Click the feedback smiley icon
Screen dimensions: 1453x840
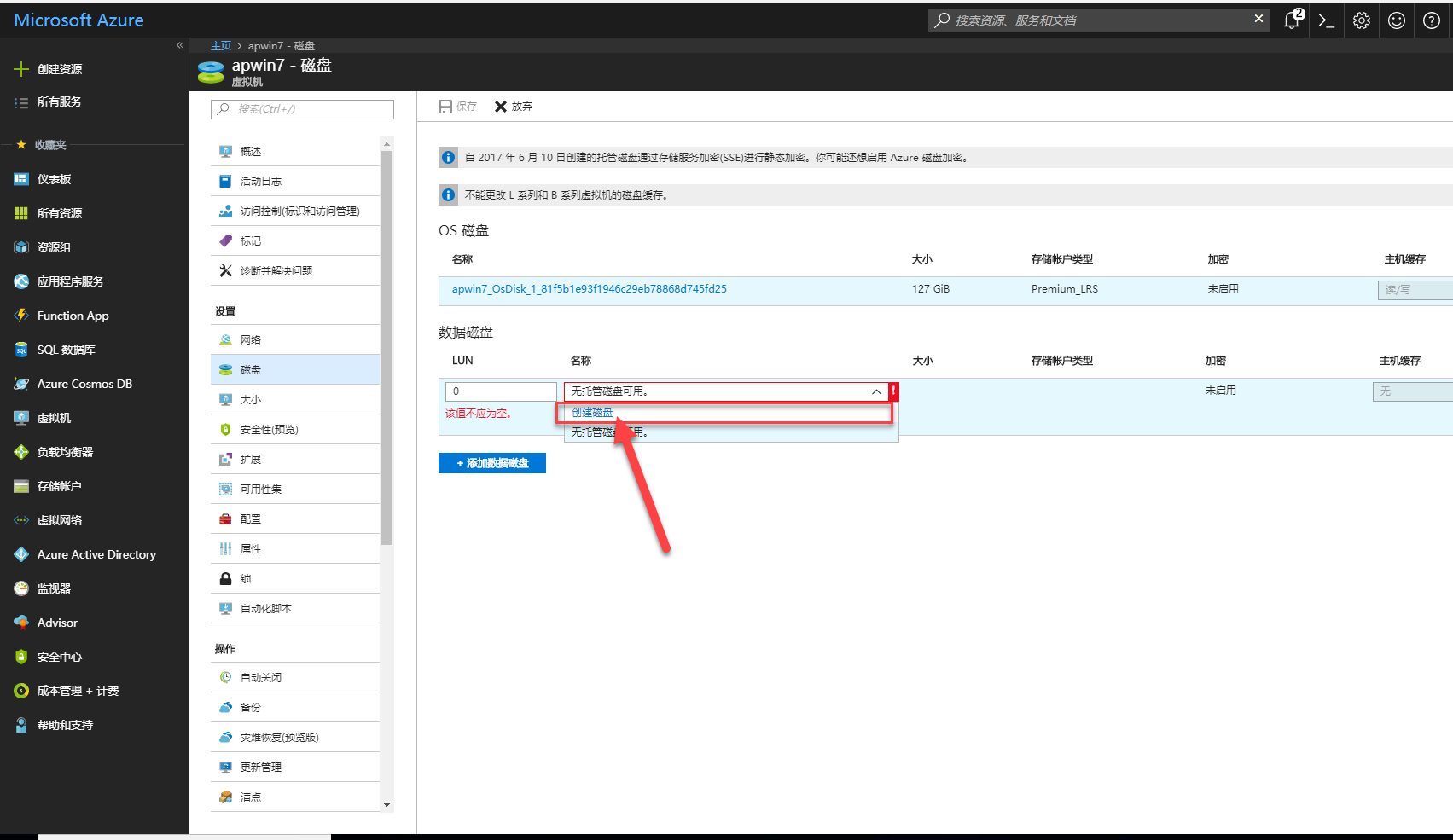[x=1397, y=20]
